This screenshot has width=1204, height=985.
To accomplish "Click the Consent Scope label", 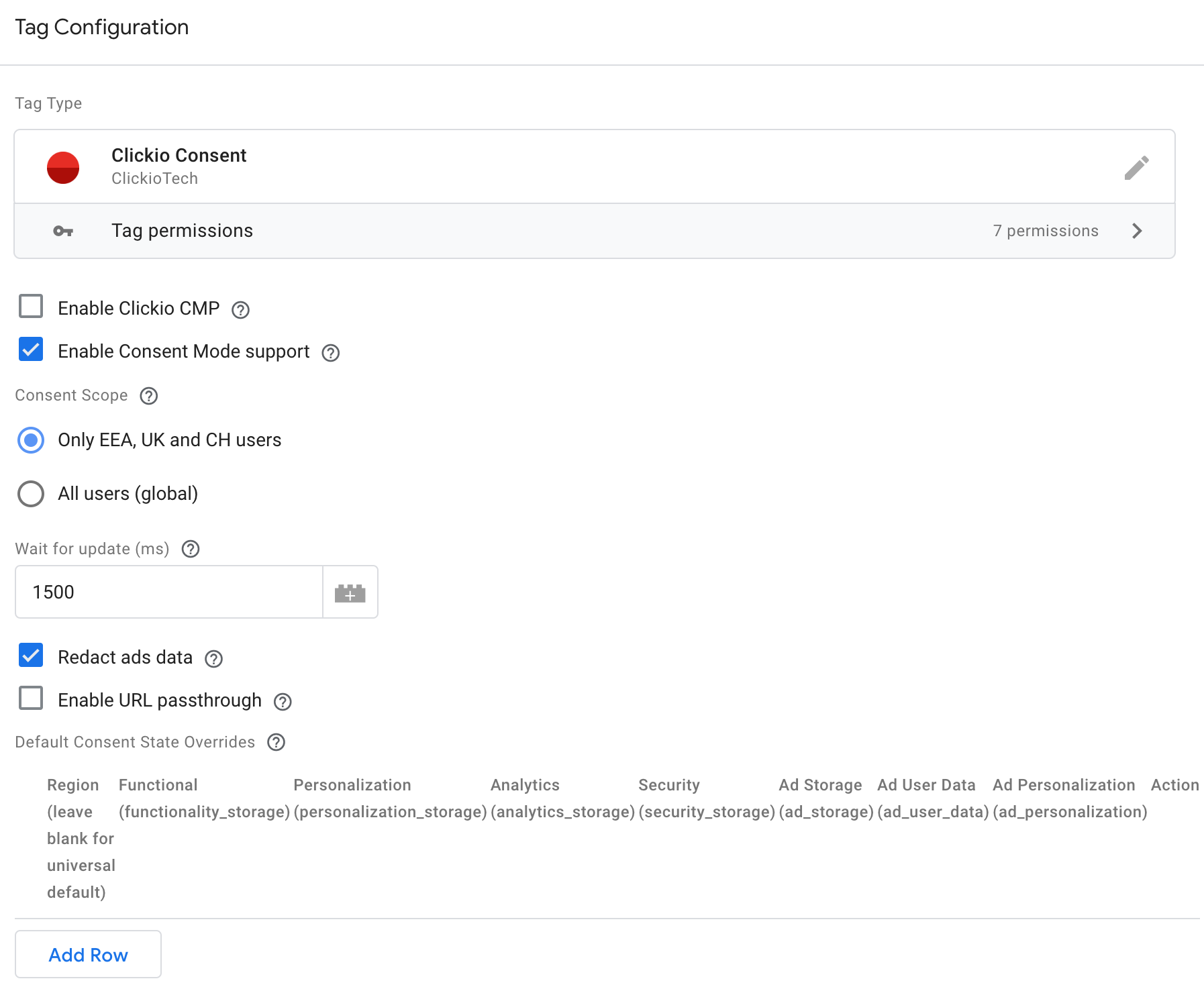I will click(x=71, y=395).
